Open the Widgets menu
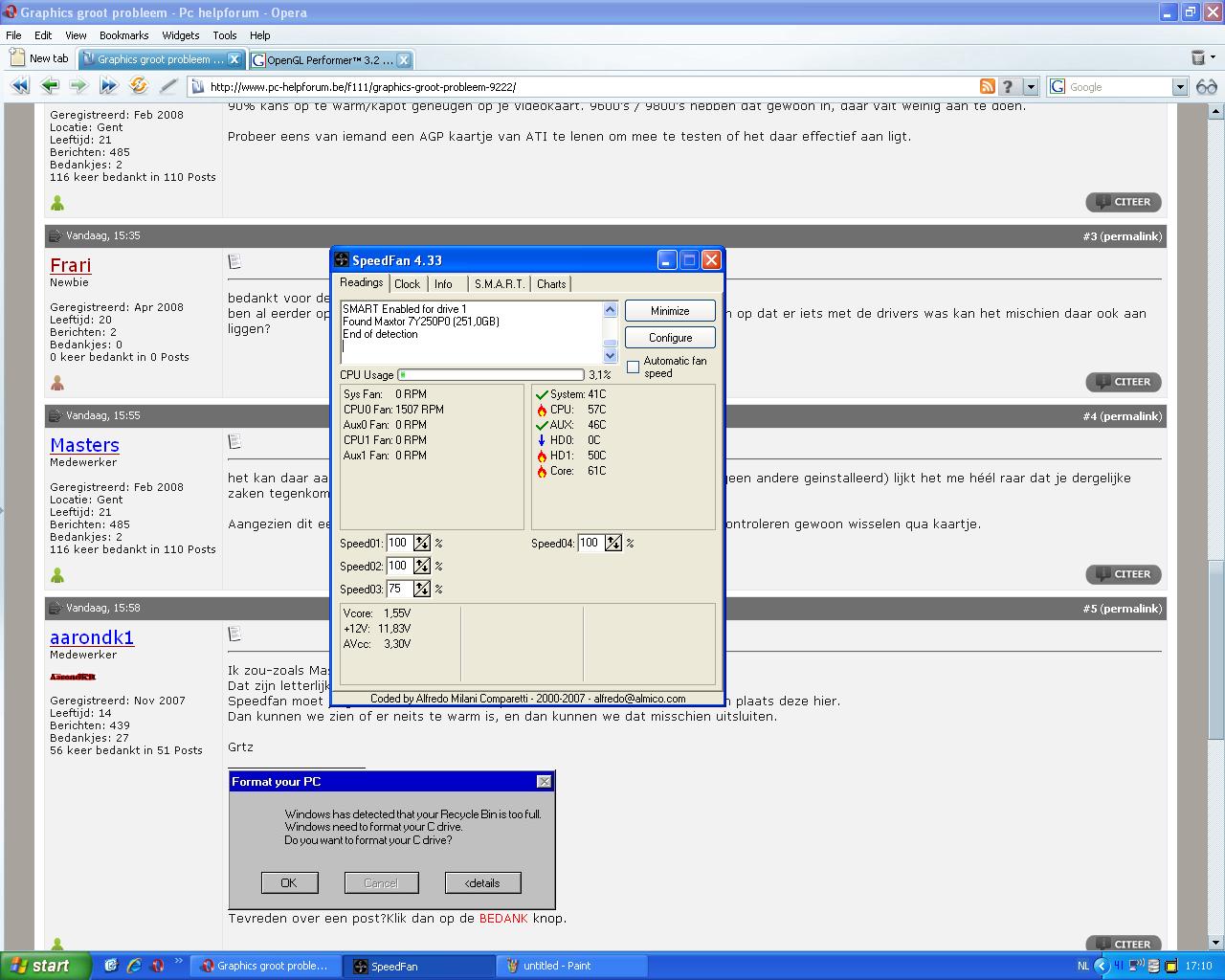 click(180, 35)
